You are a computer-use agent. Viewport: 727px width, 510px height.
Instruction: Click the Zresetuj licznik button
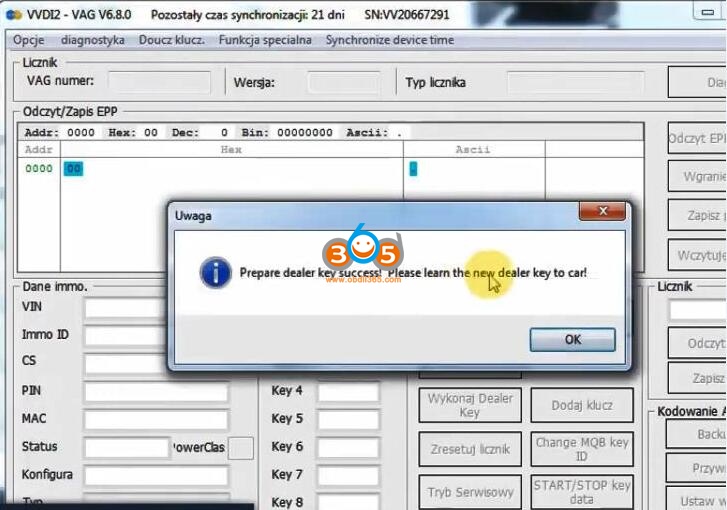tap(470, 449)
